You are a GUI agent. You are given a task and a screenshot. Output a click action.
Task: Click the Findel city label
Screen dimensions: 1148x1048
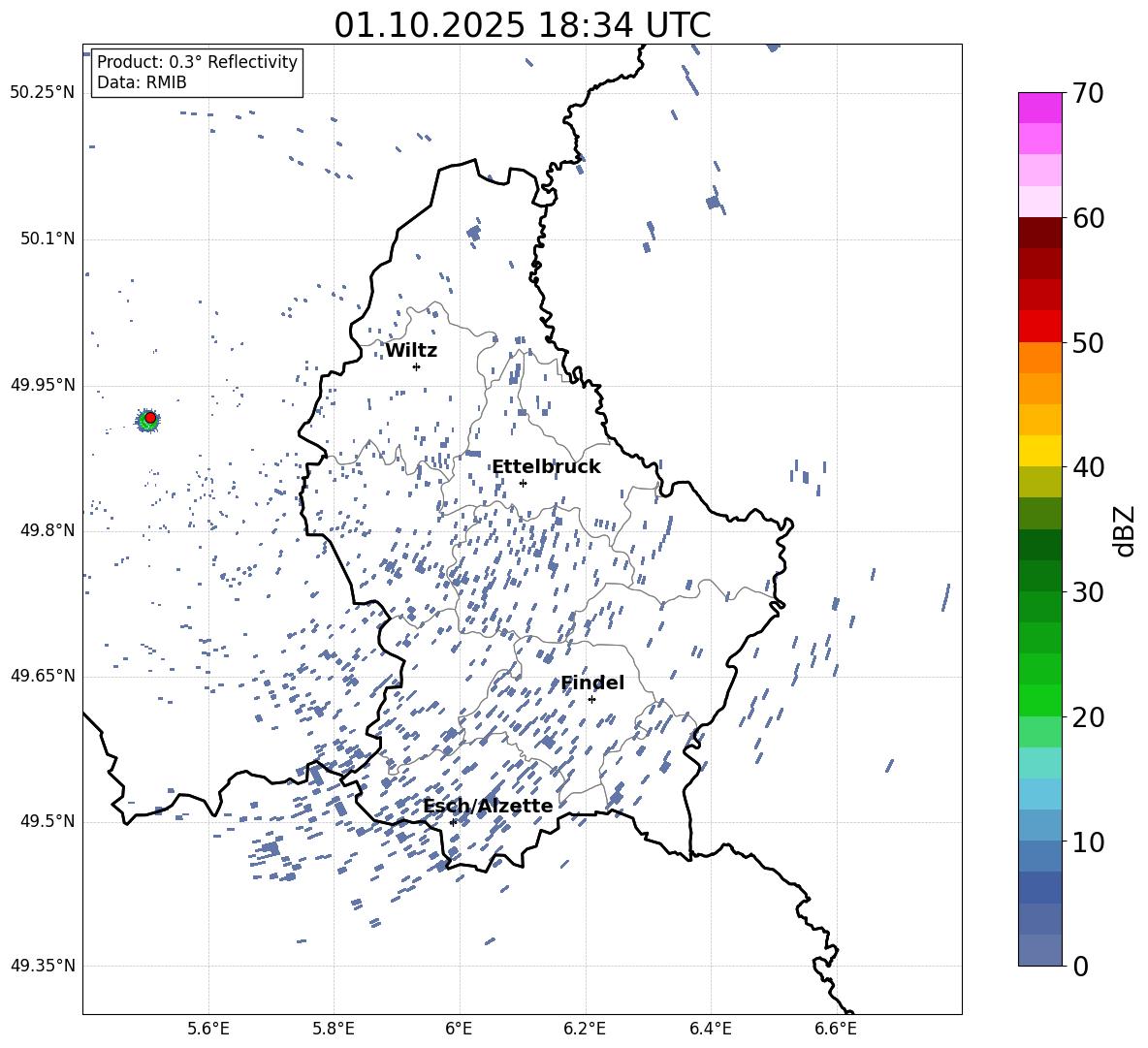591,683
